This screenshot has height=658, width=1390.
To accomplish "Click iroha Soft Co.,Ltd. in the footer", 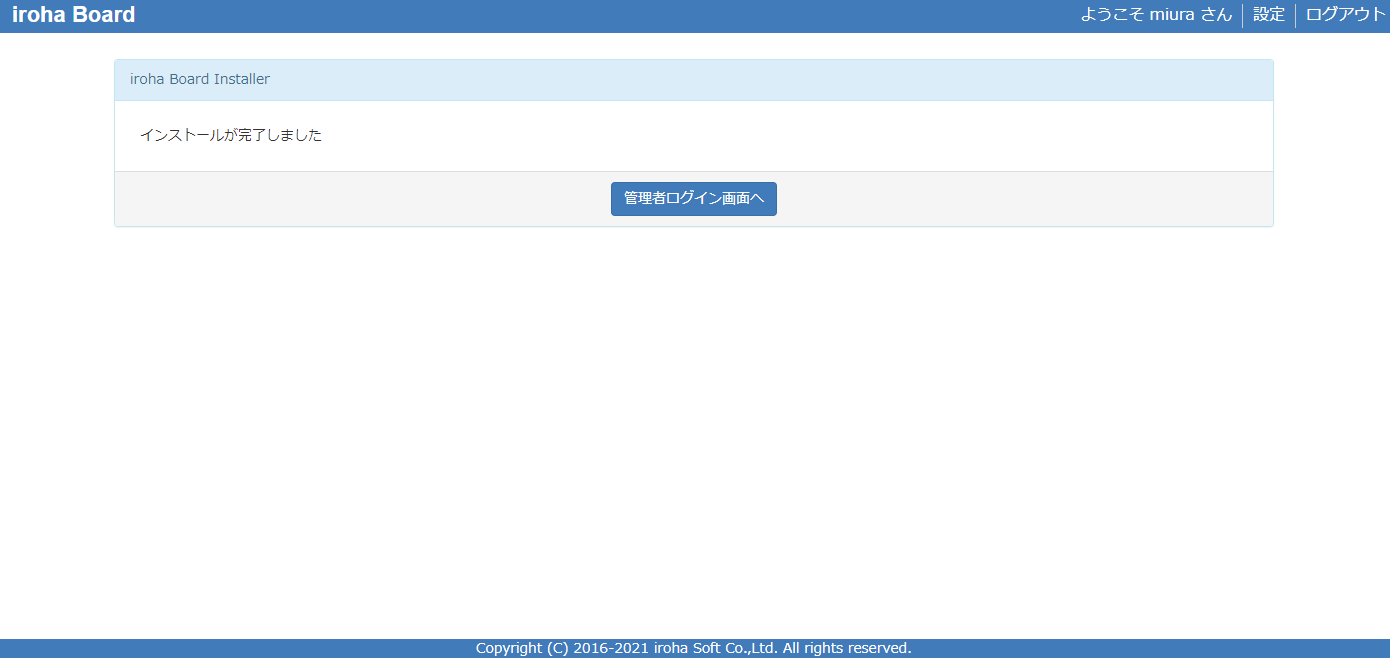I will coord(716,648).
